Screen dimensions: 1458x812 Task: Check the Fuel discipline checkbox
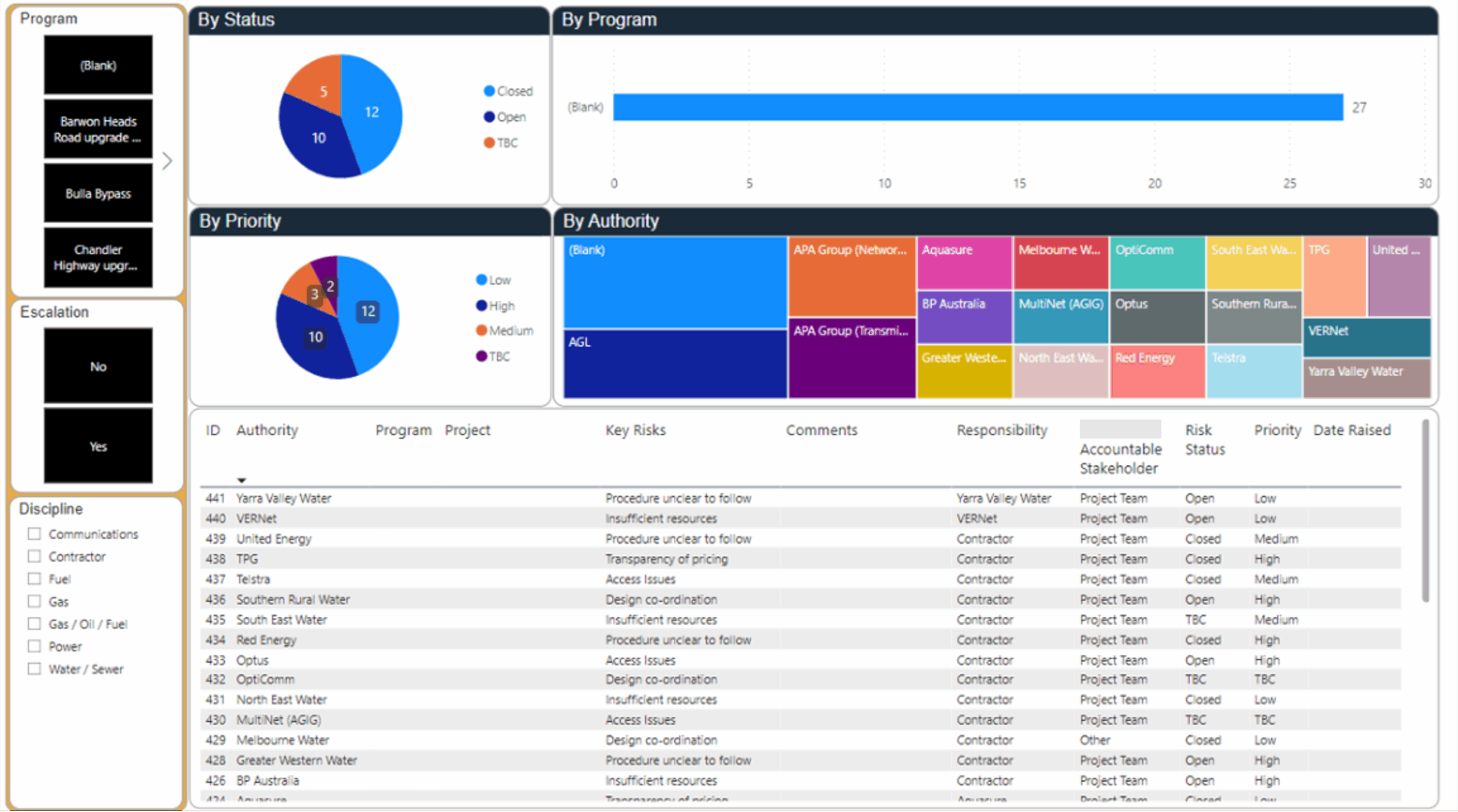click(35, 579)
